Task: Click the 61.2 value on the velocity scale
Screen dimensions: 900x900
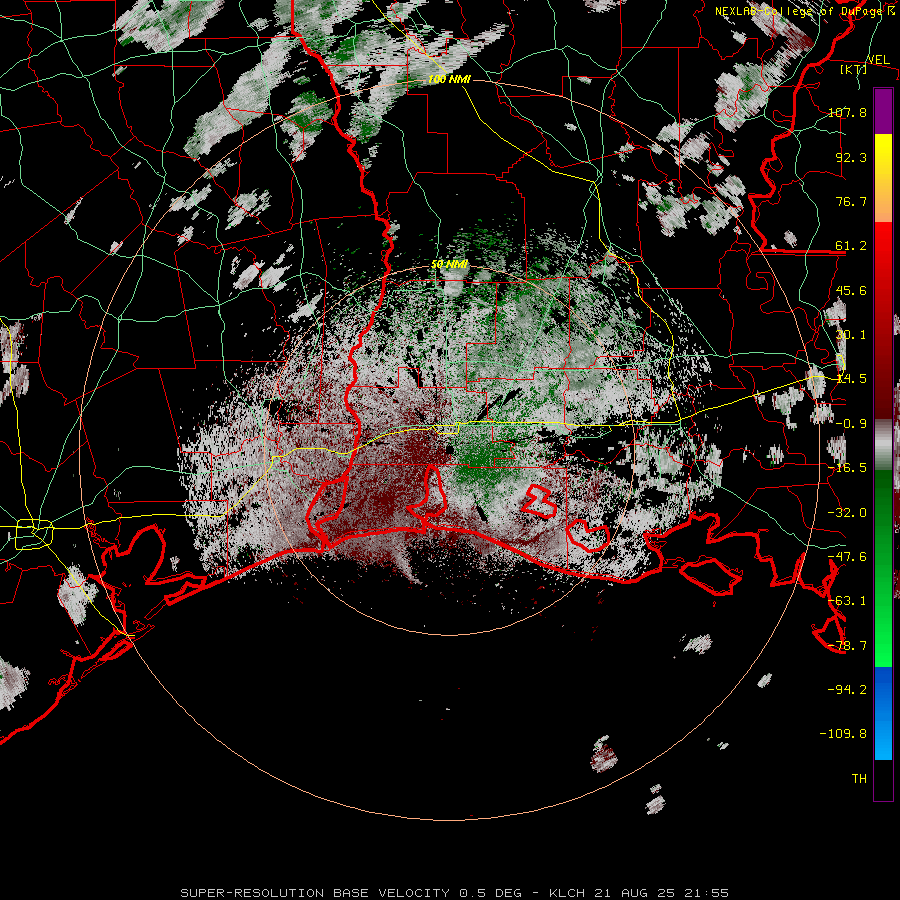Action: tap(851, 246)
